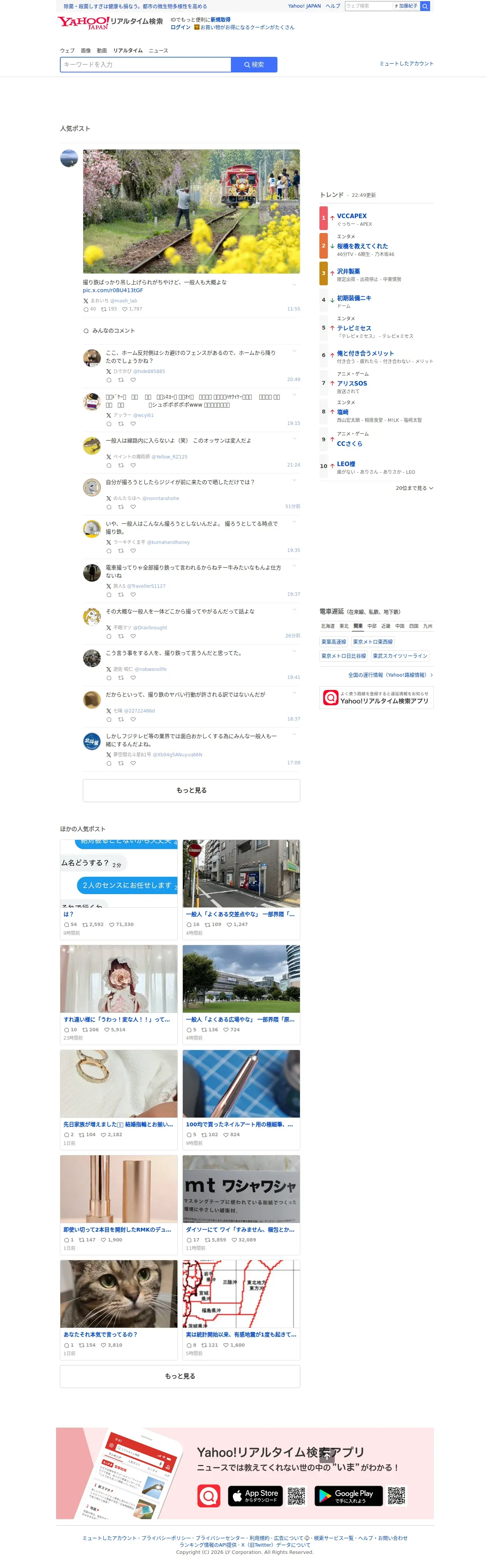Open 全国の運行情報 link
This screenshot has height=1568, width=490.
tap(390, 675)
